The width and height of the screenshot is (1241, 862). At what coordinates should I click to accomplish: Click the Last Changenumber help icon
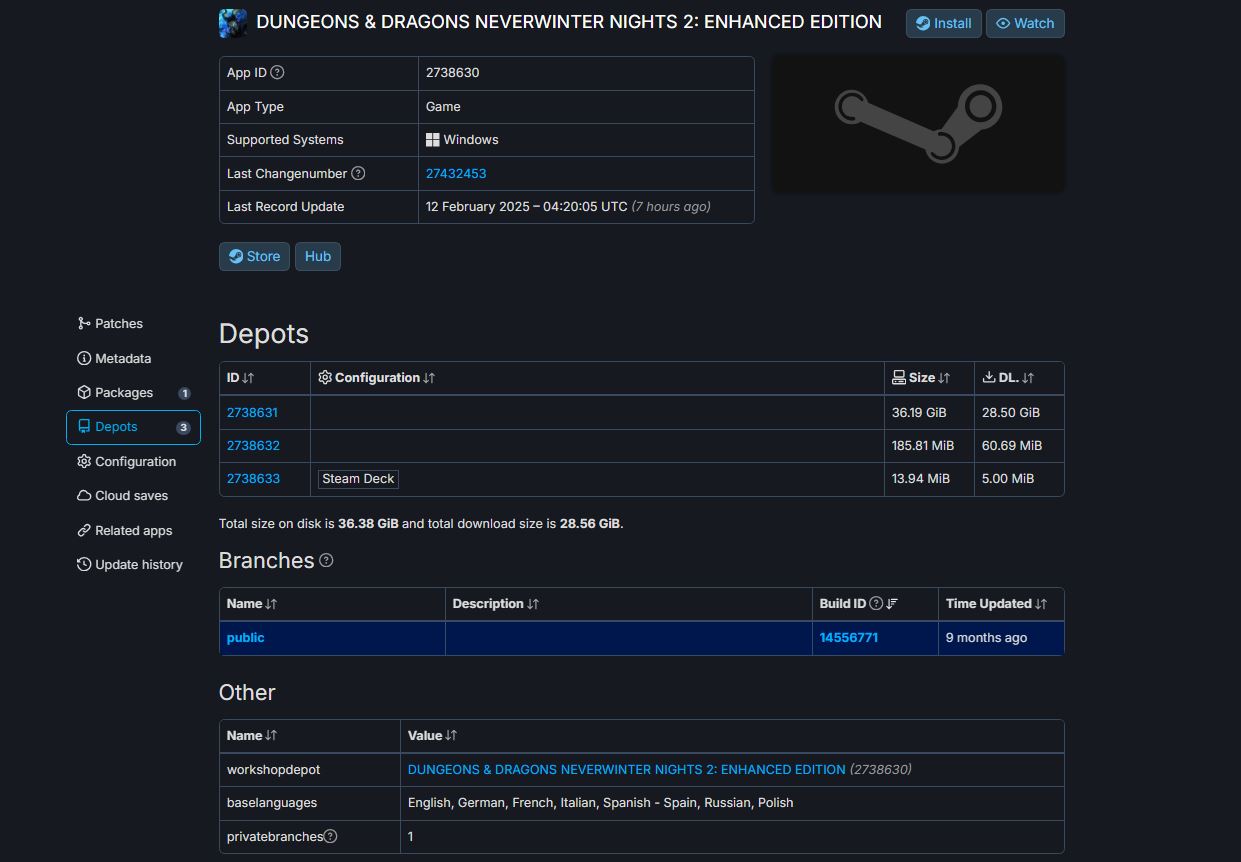coord(358,174)
